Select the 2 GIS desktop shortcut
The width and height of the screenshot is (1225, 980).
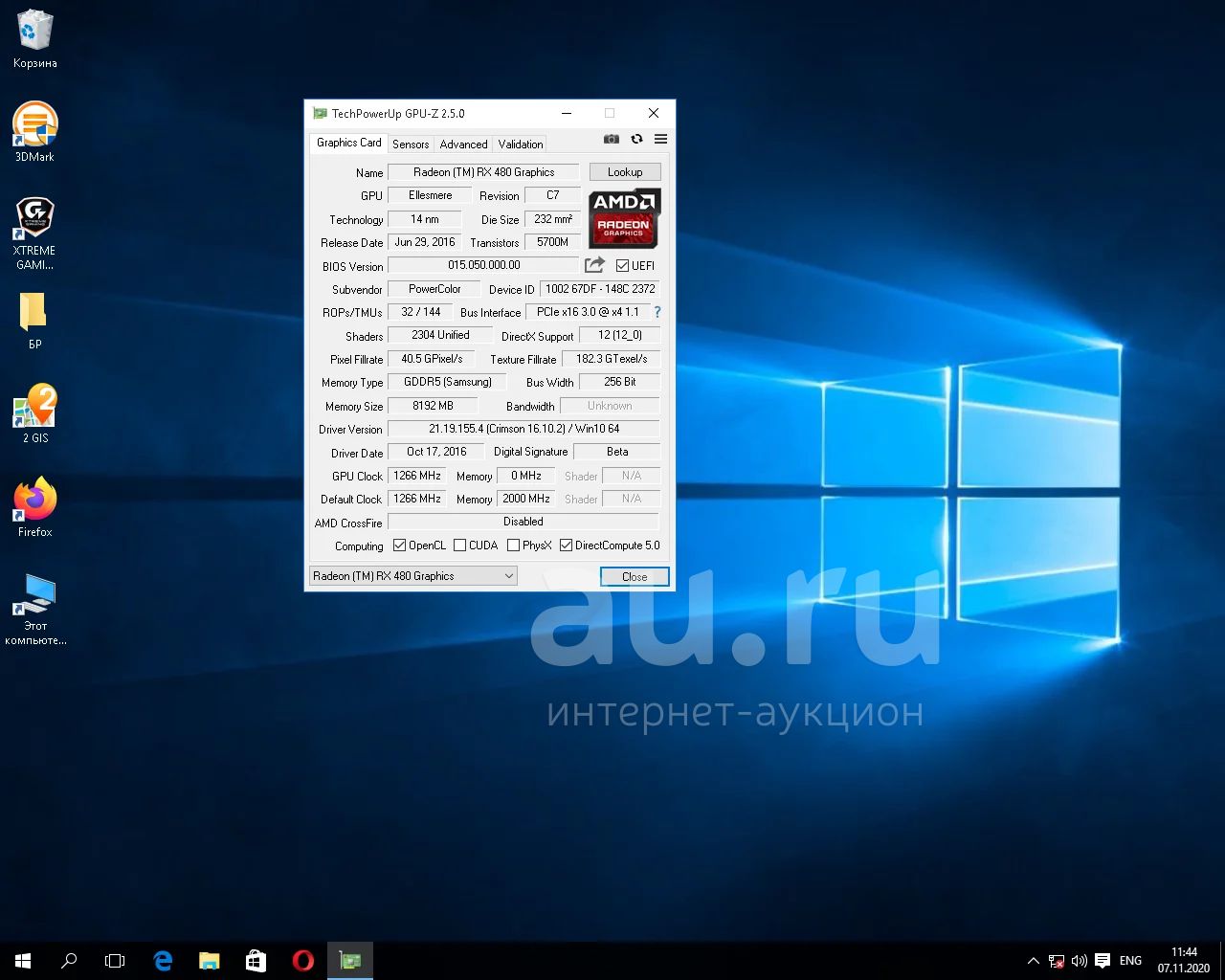(35, 413)
